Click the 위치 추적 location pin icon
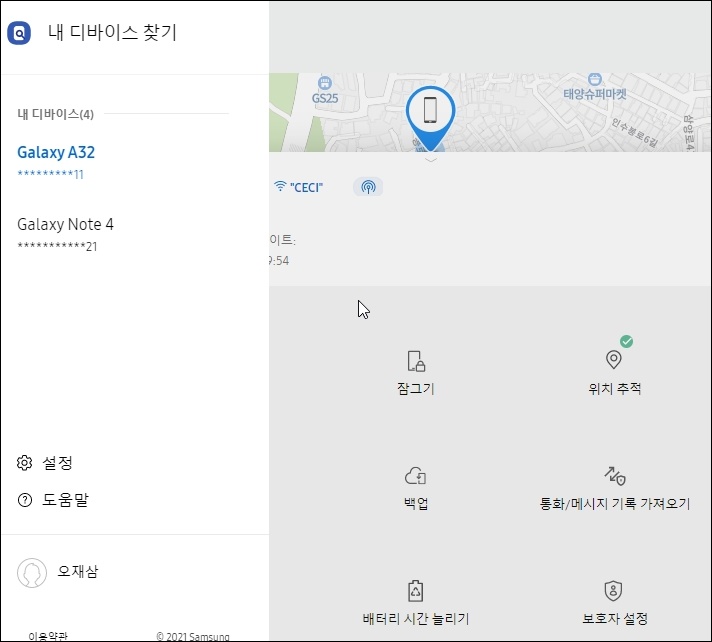Screen dimensions: 712x642 (614, 360)
